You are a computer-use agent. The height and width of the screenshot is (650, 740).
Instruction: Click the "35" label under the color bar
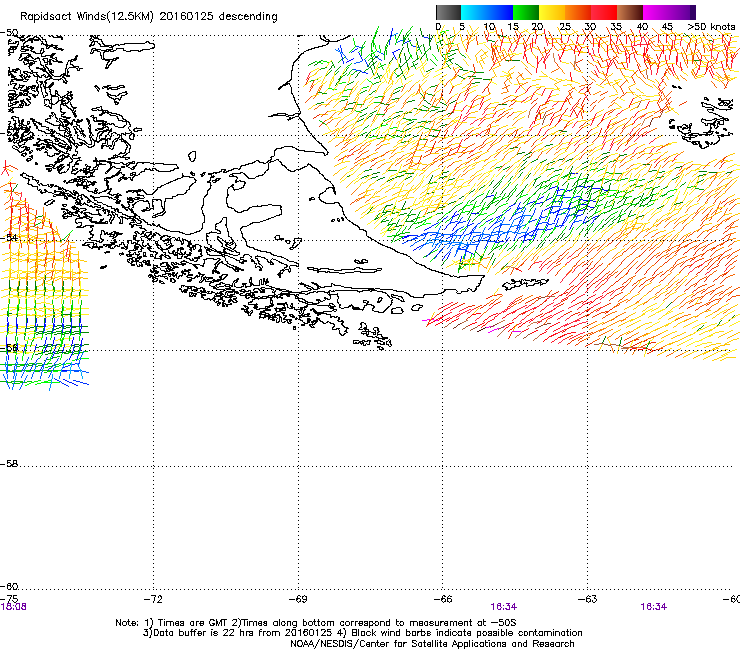click(616, 26)
